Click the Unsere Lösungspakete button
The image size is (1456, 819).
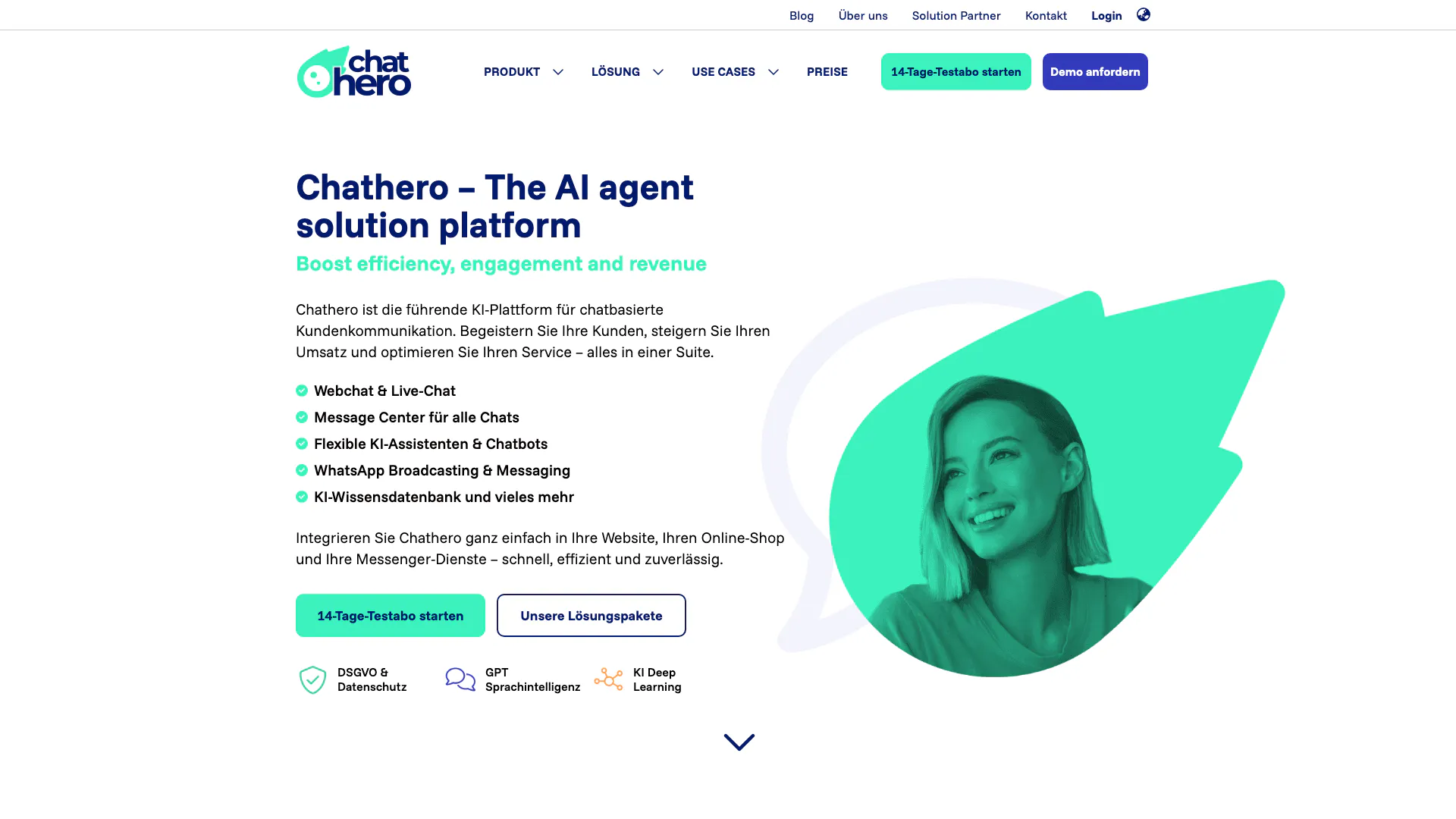click(x=591, y=615)
